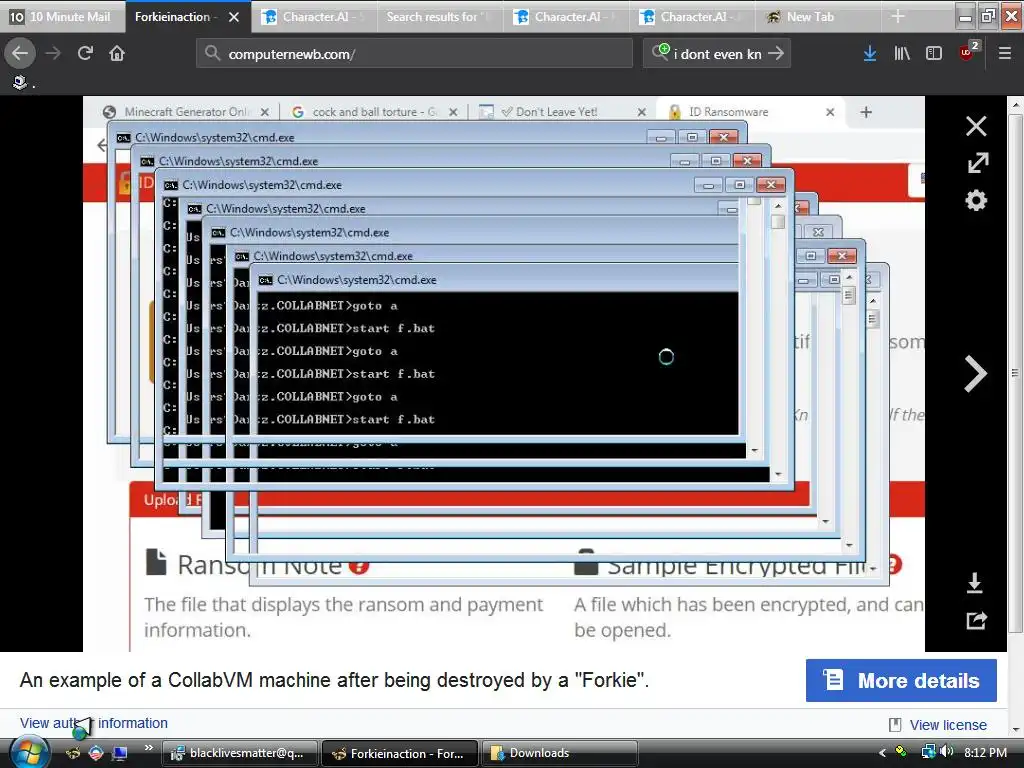1024x768 pixels.
Task: Open the Firefox library menu
Action: tap(902, 54)
